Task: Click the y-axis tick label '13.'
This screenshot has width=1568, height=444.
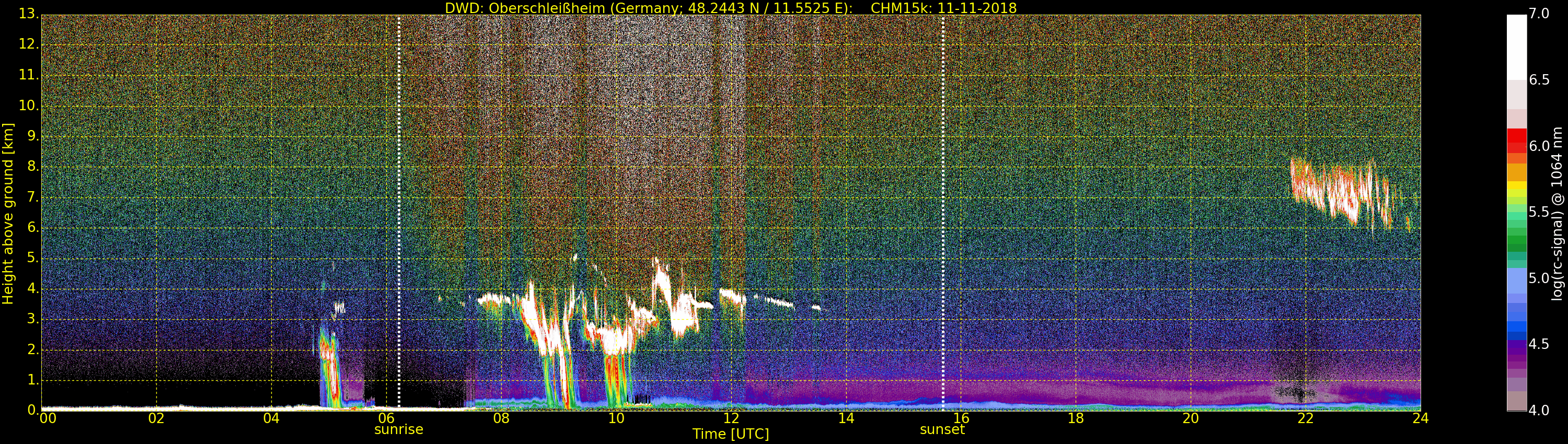Action: tap(29, 14)
